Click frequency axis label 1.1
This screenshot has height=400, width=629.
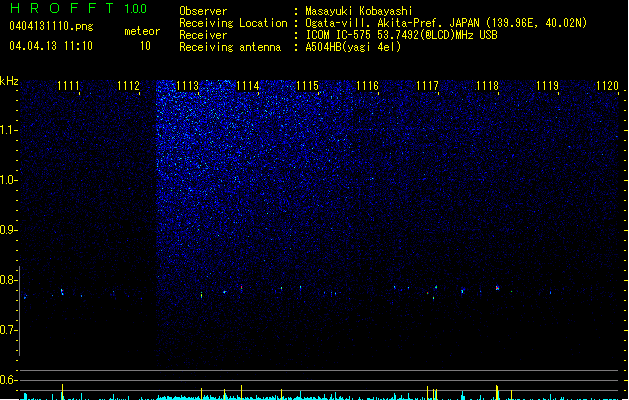pos(7,130)
